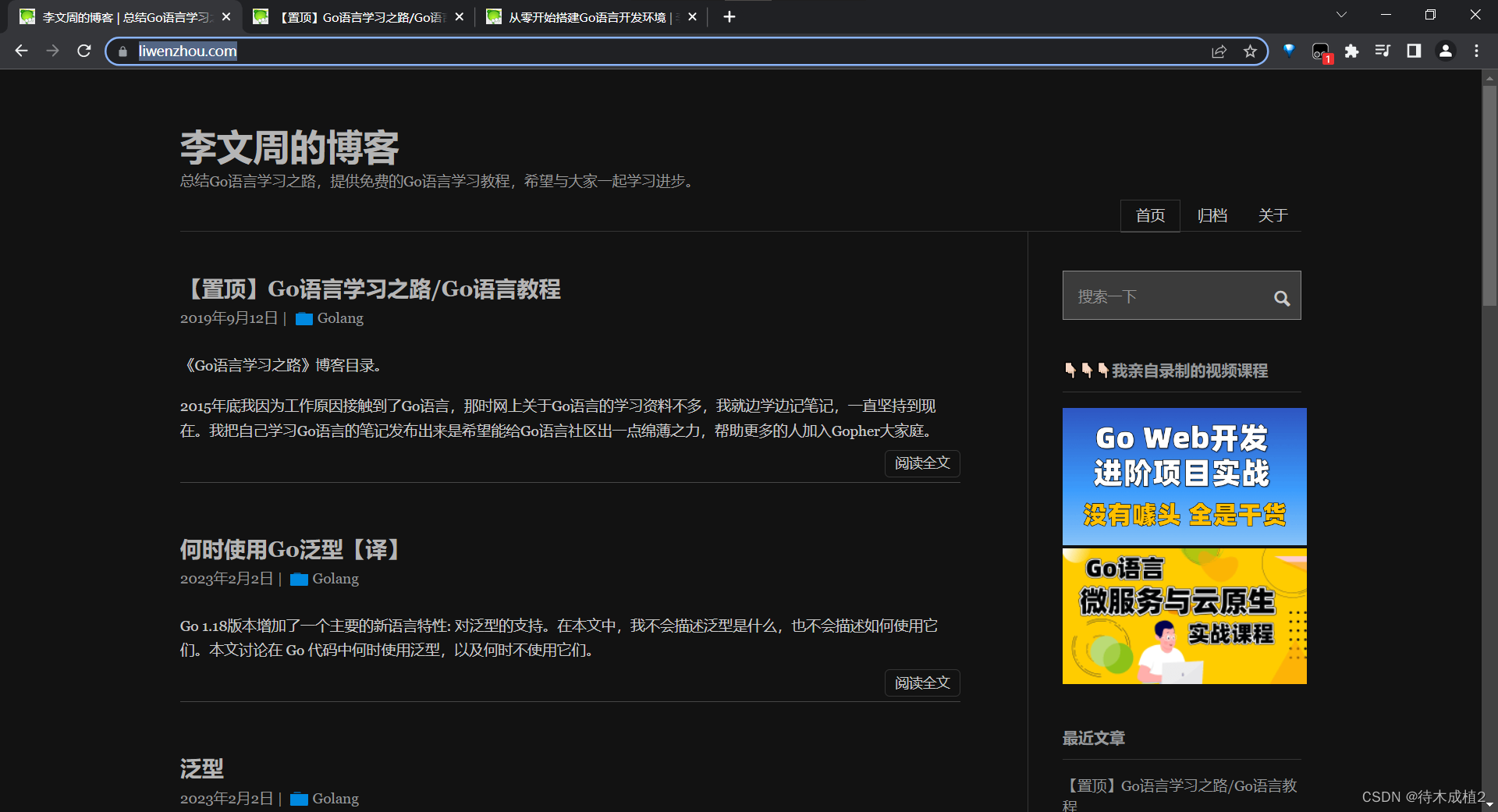This screenshot has height=812, width=1498.
Task: Click the vertical scrollbar thumb
Action: [1489, 195]
